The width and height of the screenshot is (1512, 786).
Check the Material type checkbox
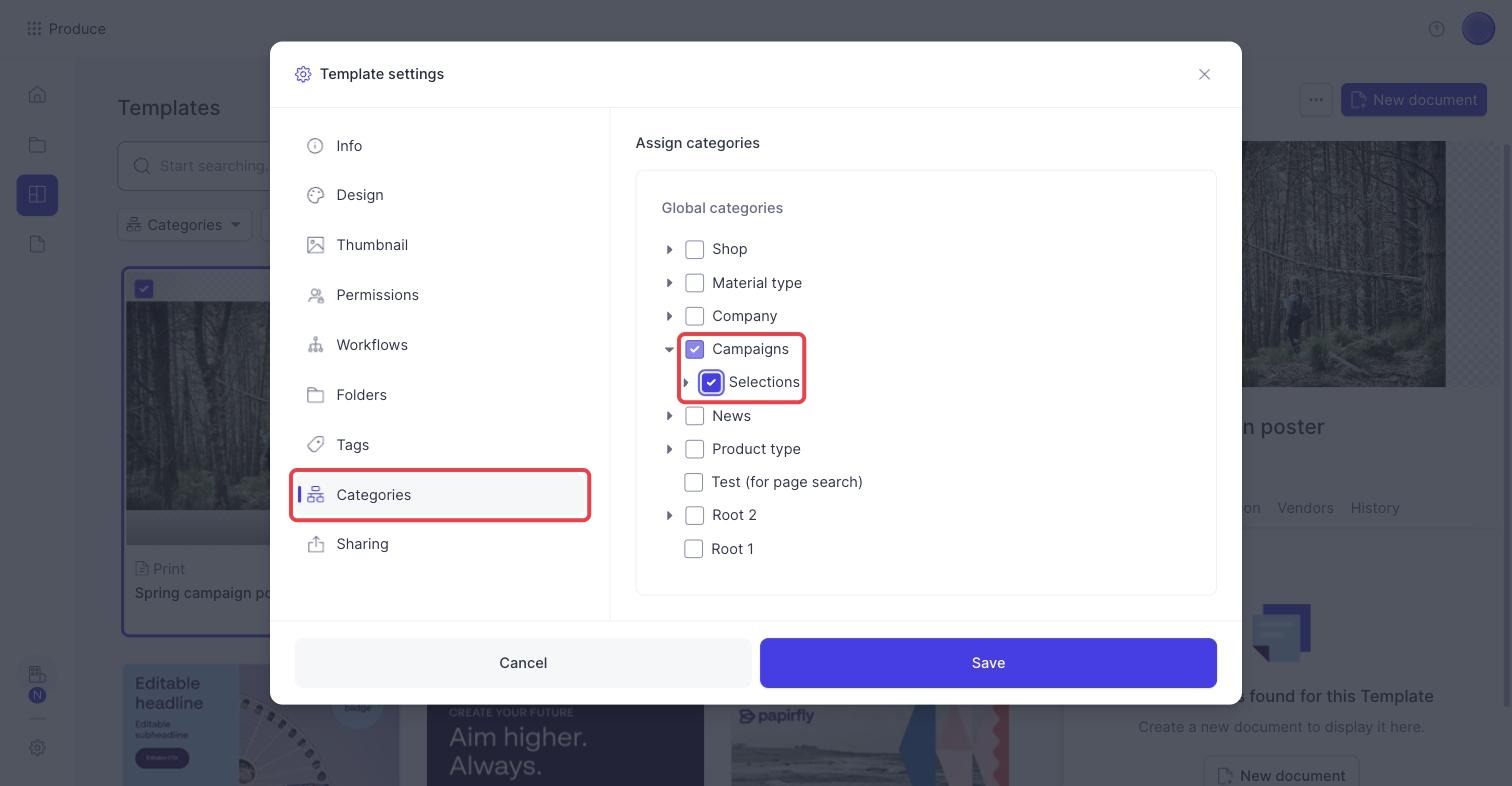click(x=694, y=283)
